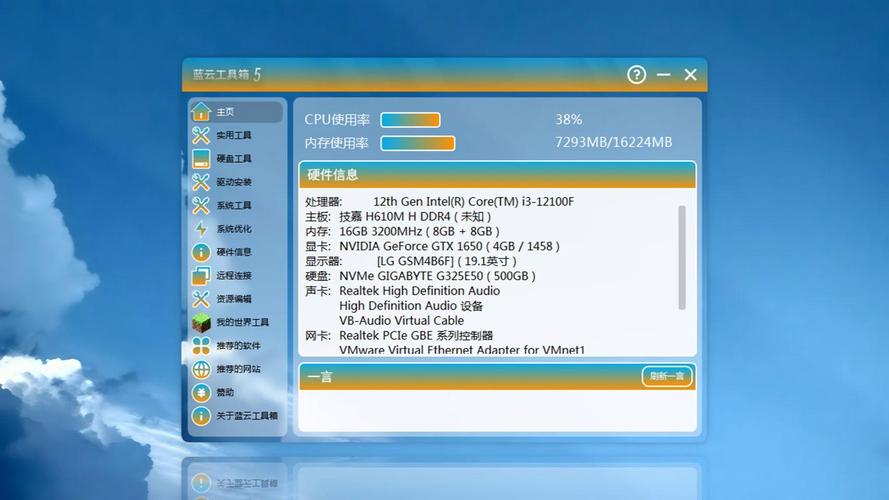Click the 推荐的软件 four-dots icon
The image size is (889, 500).
click(201, 345)
